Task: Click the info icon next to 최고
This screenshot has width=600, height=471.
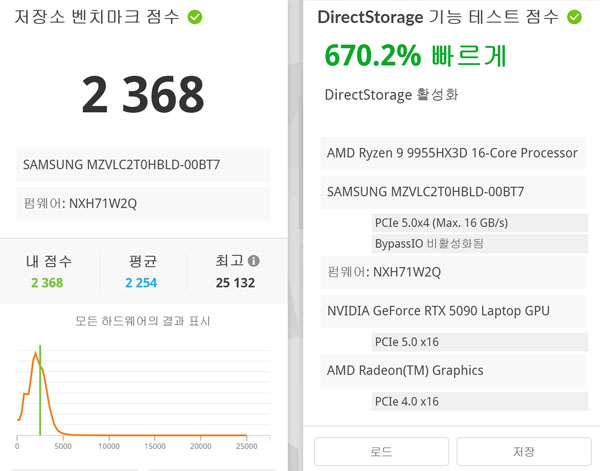Action: (x=254, y=261)
